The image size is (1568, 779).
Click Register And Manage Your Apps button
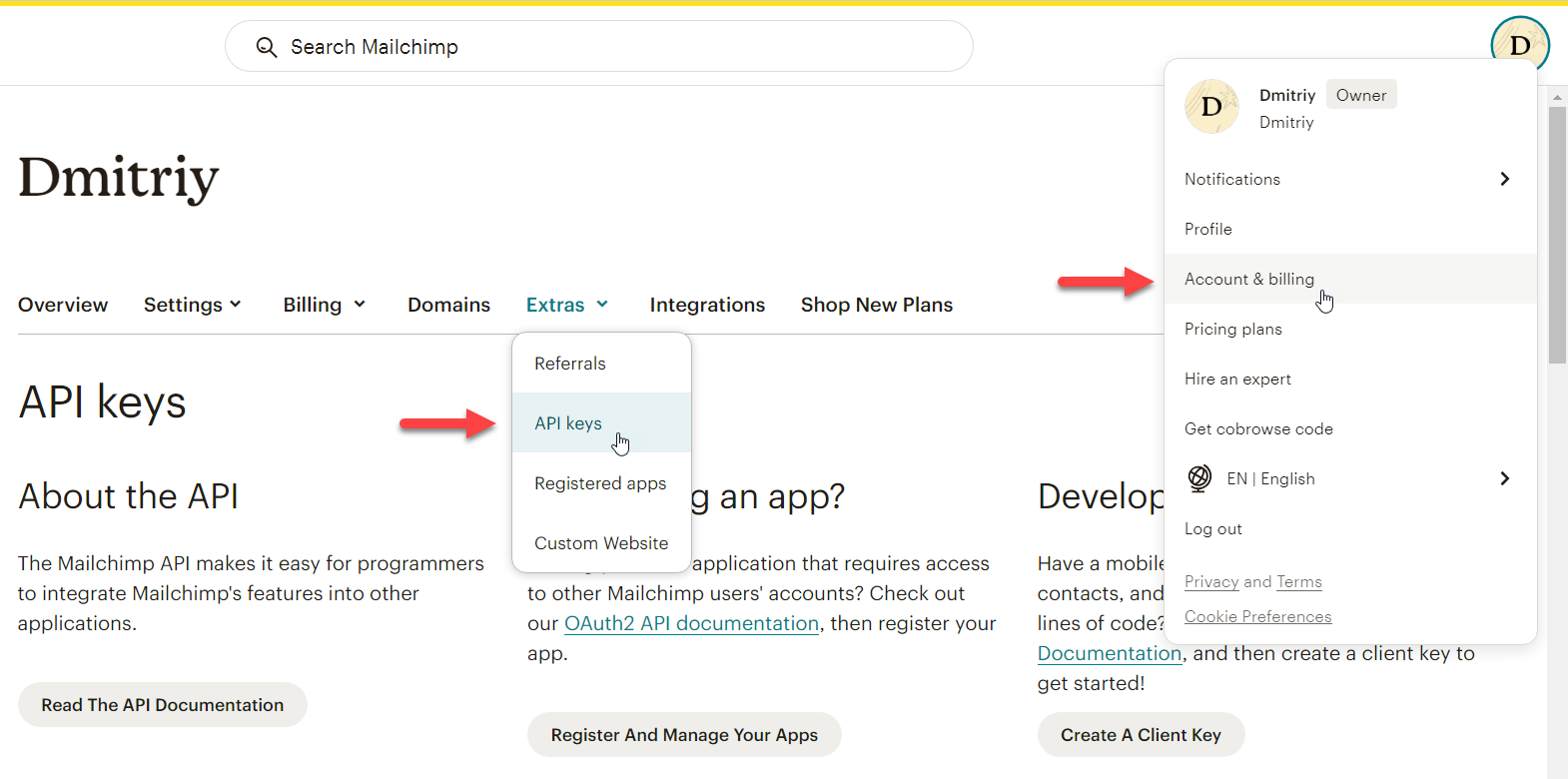[684, 735]
